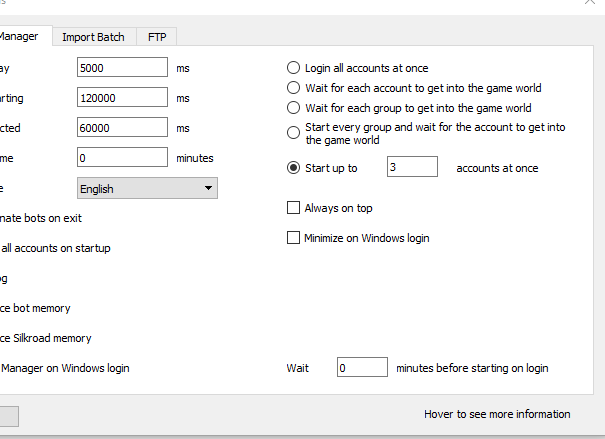Click the 'bots on exit' option label
Image resolution: width=605 pixels, height=439 pixels.
40,218
